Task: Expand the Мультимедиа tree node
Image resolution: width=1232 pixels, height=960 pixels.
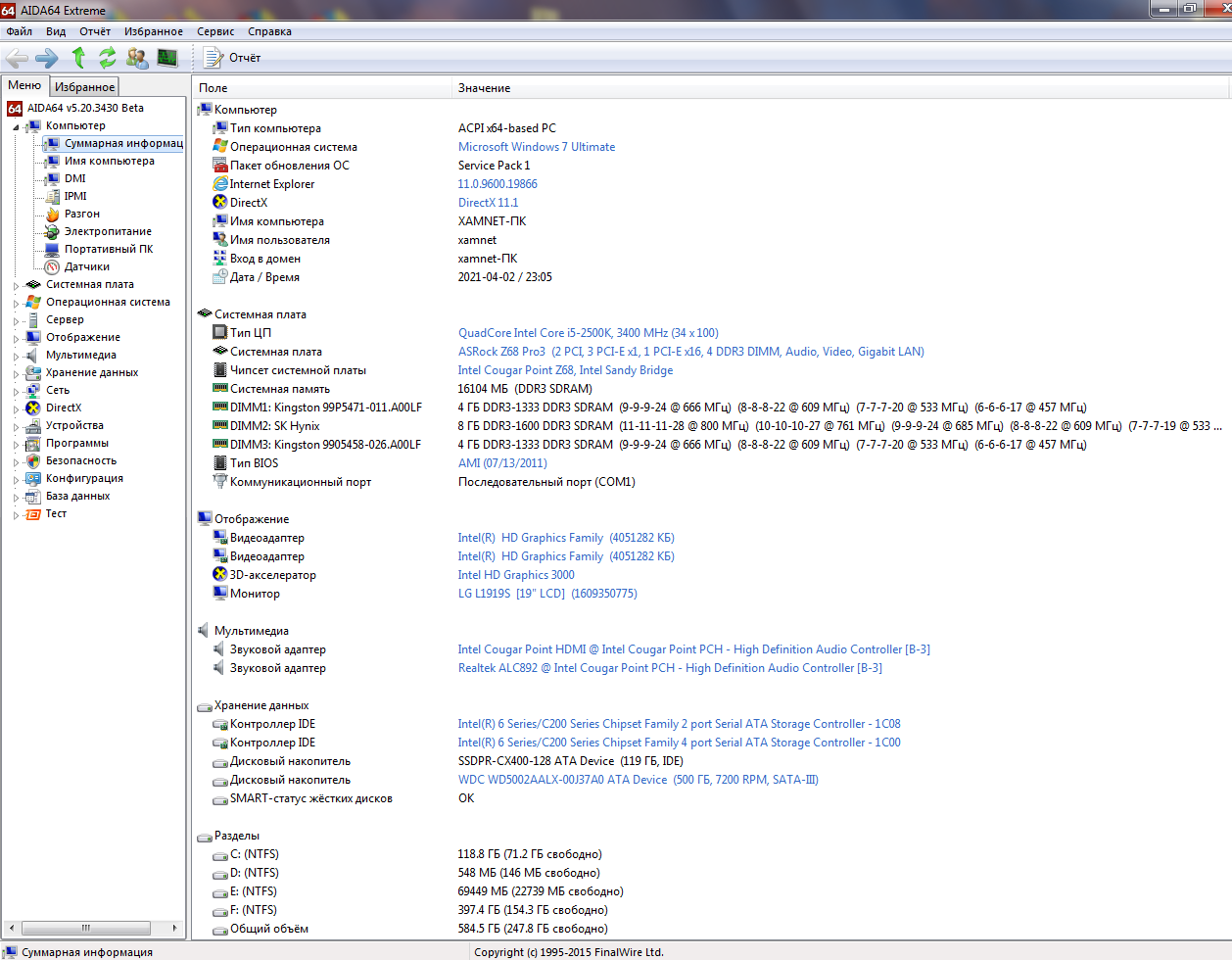Action: (x=16, y=356)
